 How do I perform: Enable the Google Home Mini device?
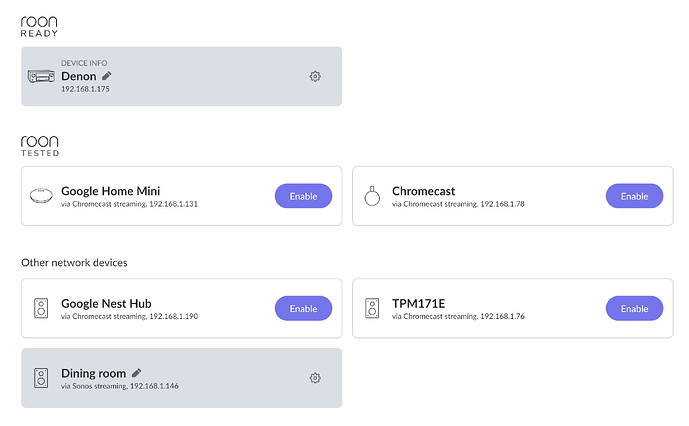(303, 196)
